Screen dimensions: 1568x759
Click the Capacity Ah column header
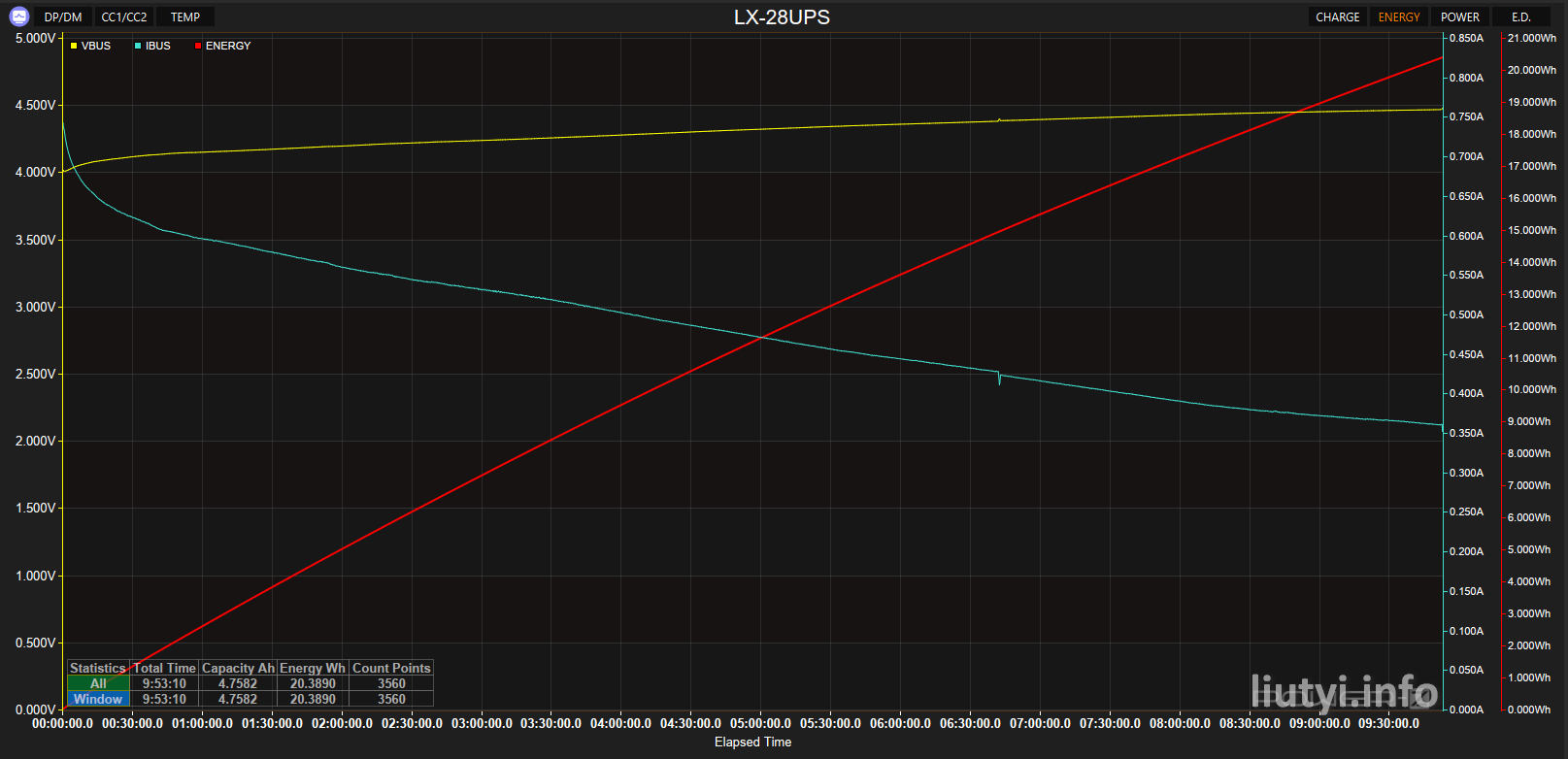click(x=238, y=668)
